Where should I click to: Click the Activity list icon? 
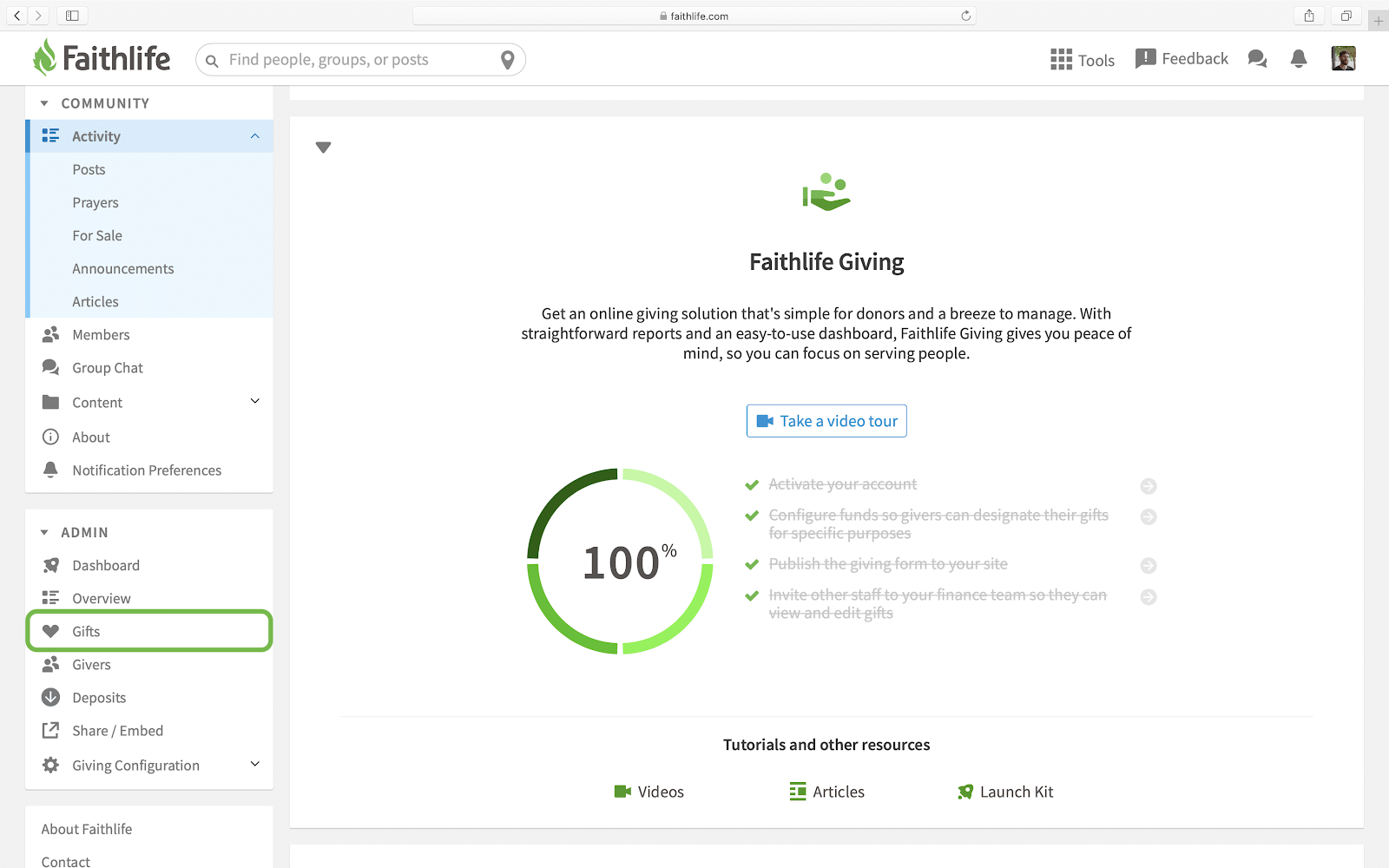point(51,135)
